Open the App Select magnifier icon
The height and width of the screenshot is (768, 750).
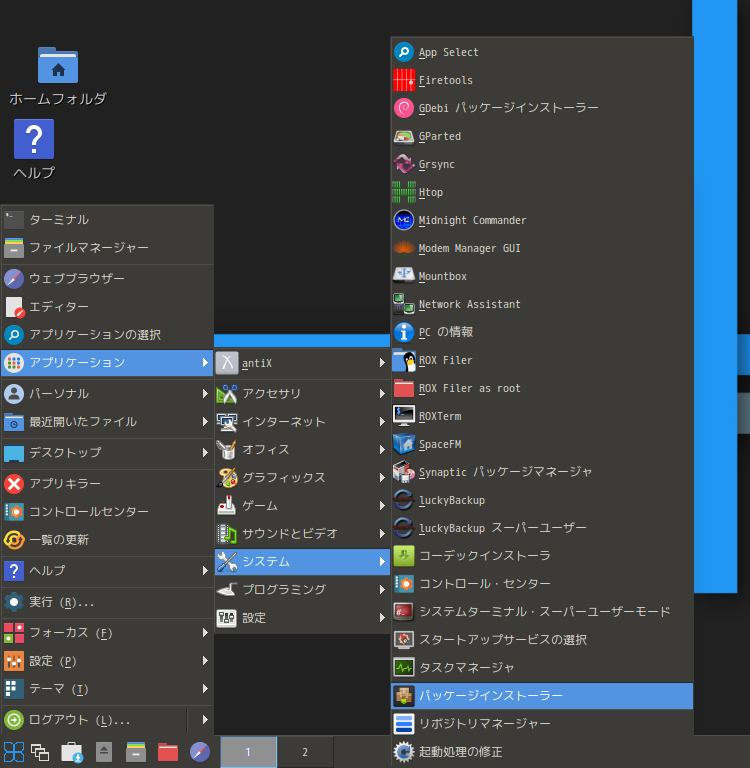(x=404, y=52)
